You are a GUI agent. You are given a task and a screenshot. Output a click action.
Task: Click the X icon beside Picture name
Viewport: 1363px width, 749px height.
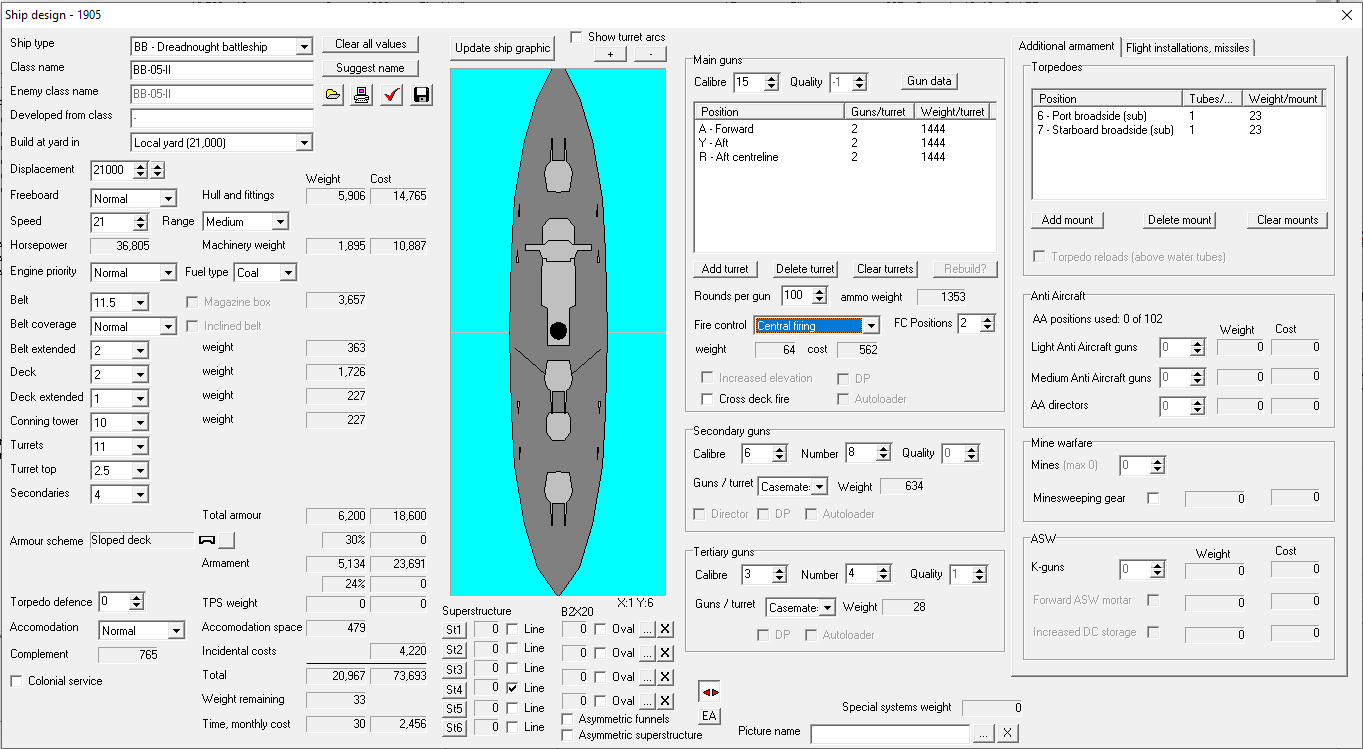(x=1008, y=733)
